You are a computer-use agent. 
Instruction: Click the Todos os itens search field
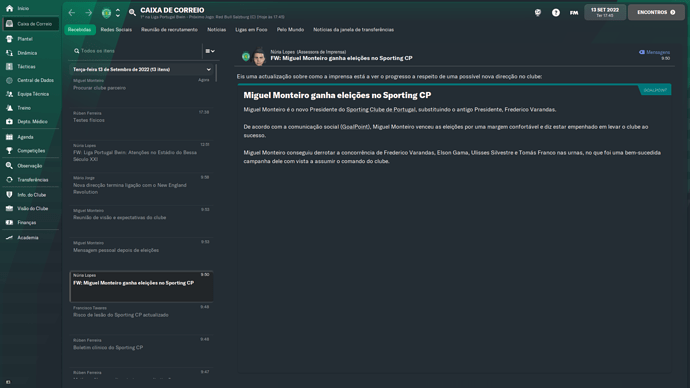136,51
